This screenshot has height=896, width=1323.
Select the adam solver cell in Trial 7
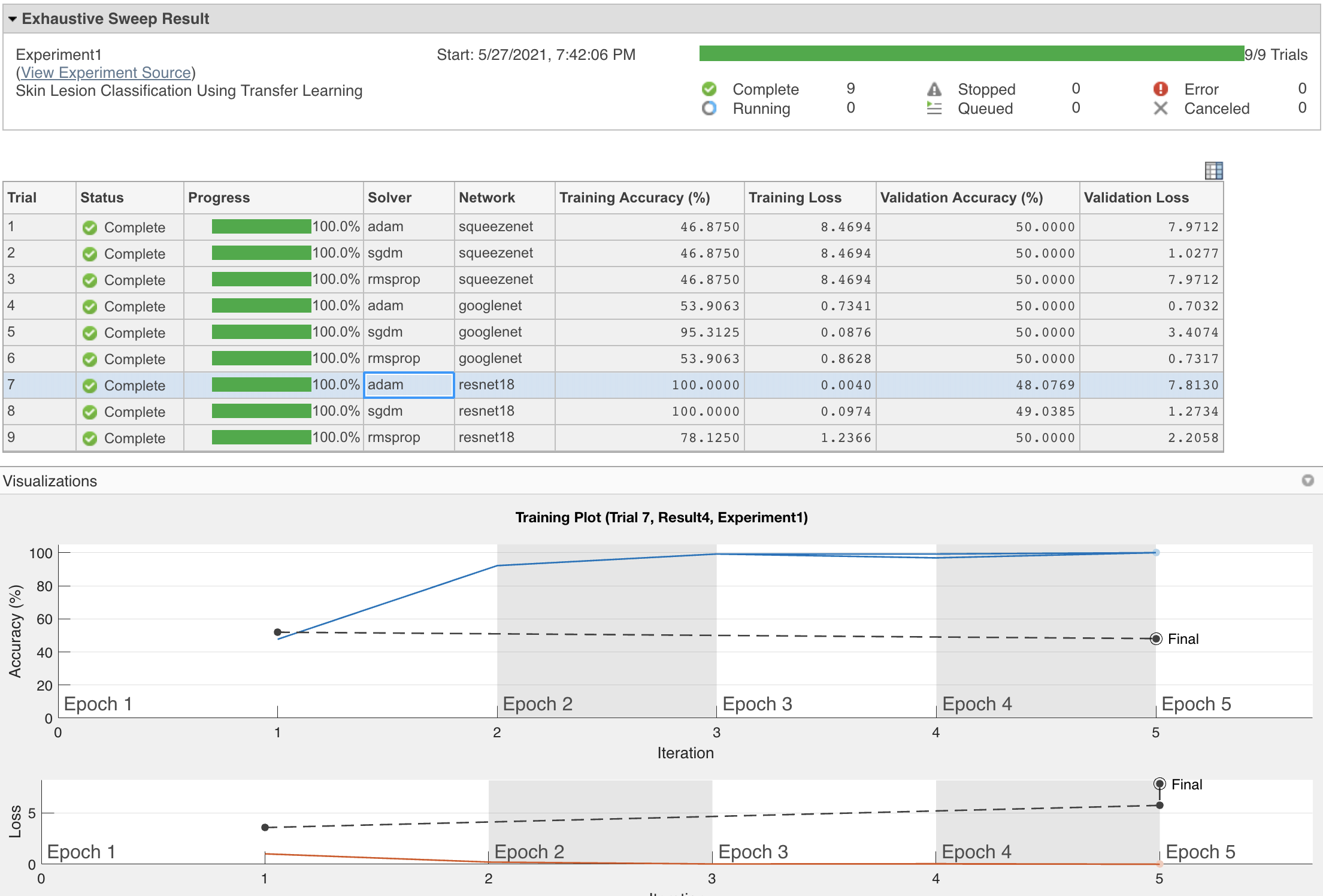(x=408, y=385)
